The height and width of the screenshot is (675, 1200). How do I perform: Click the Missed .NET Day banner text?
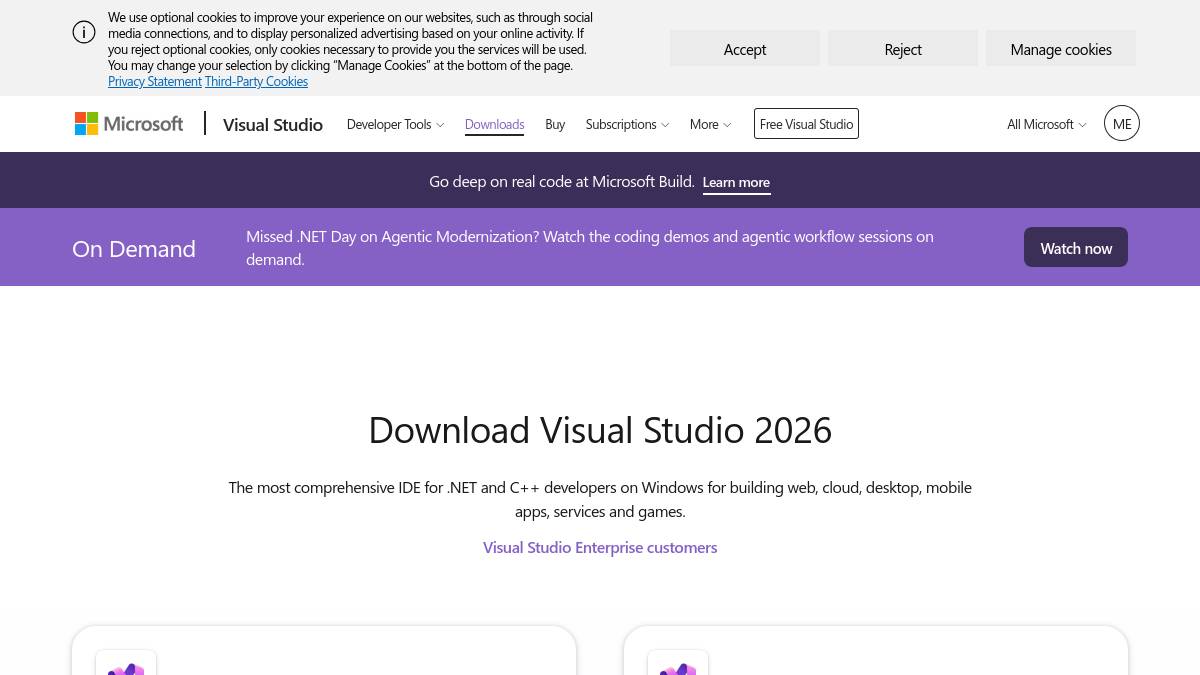590,248
